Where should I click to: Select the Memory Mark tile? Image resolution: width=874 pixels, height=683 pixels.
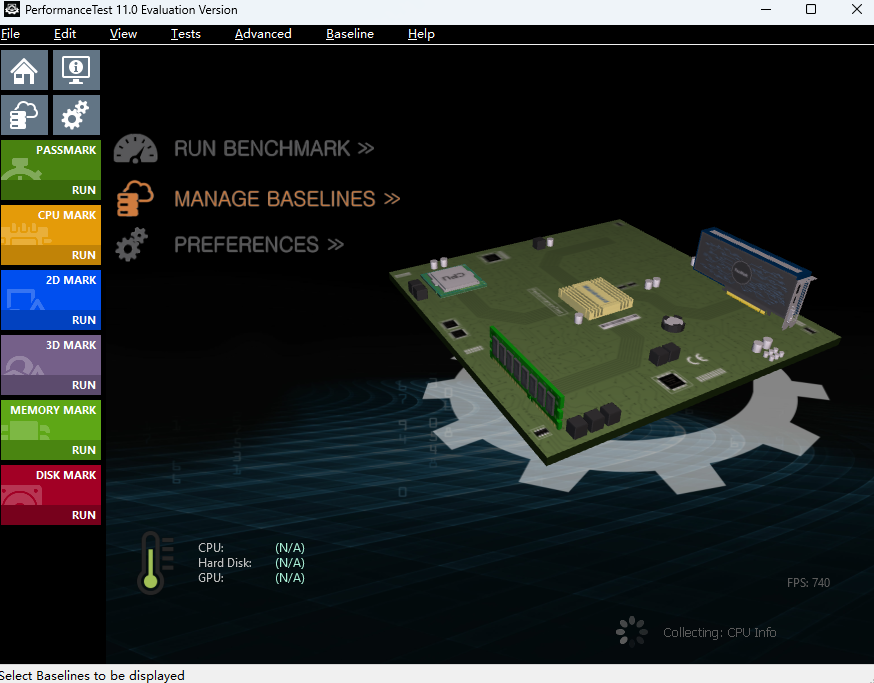[51, 430]
